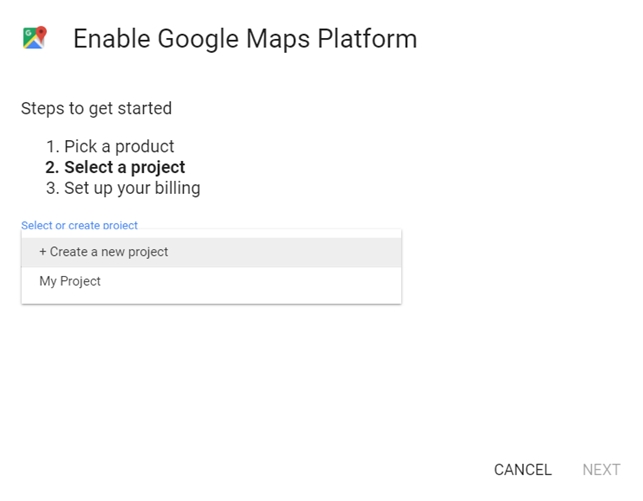This screenshot has height=501, width=643.
Task: Click the 'Pick a product' step
Action: pyautogui.click(x=119, y=147)
